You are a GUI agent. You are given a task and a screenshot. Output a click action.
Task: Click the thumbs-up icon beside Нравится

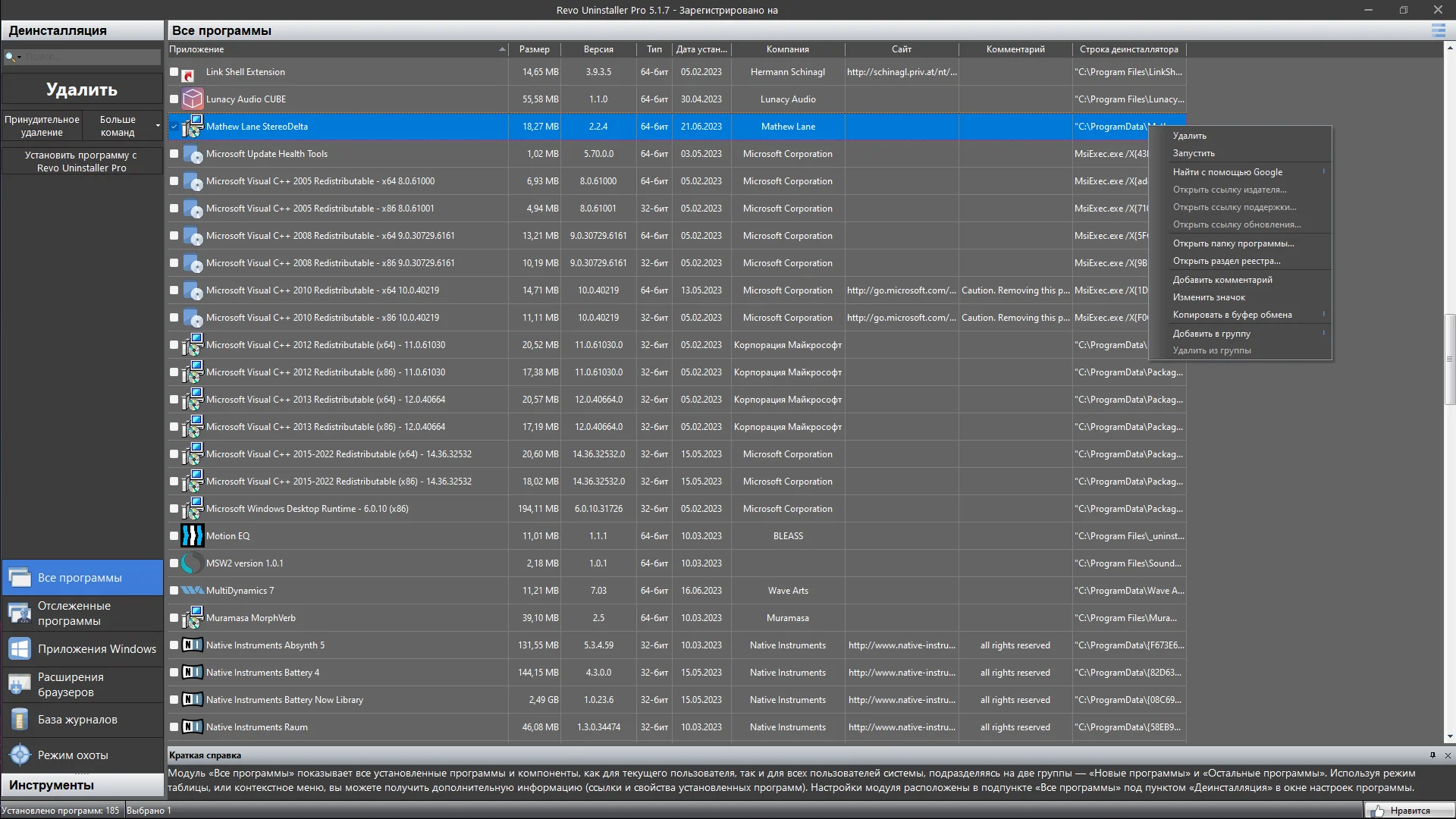(1377, 811)
